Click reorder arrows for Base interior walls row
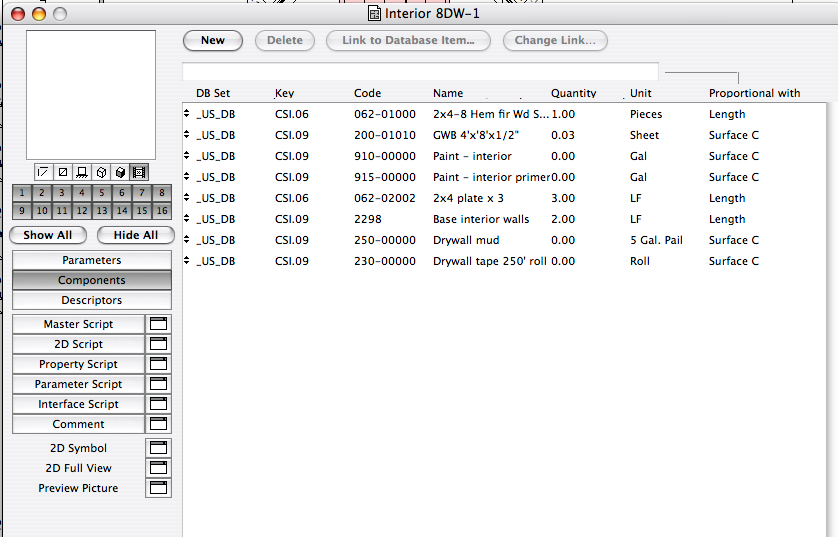 [187, 218]
